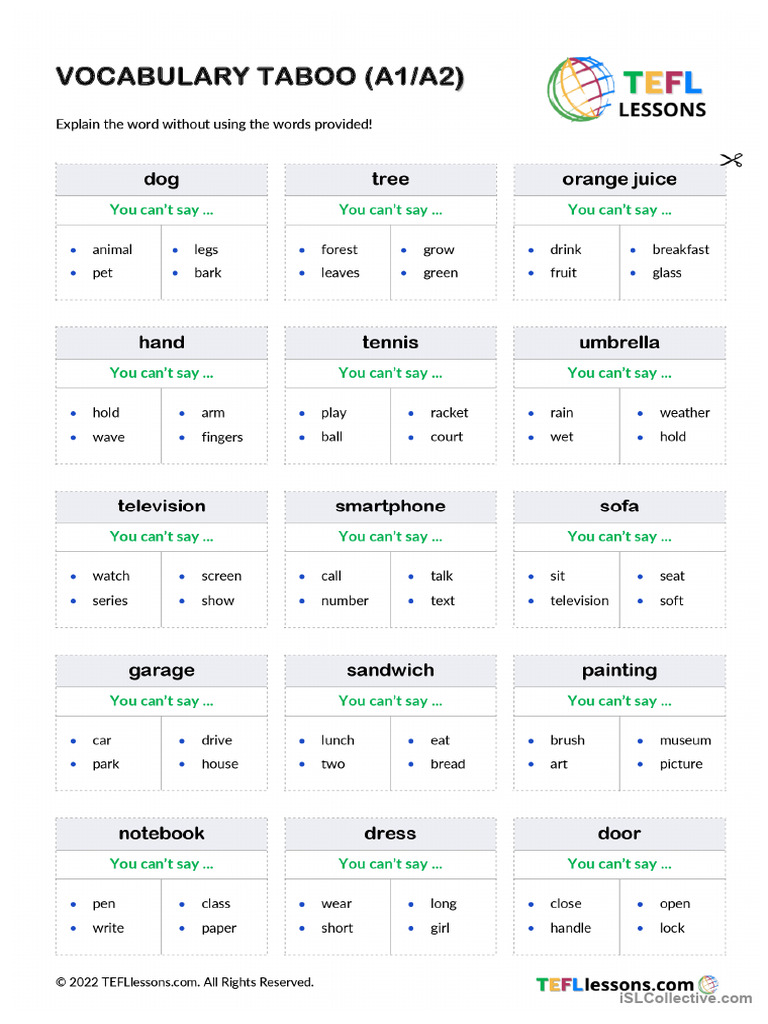768x1024 pixels.
Task: Click the word "handle" in door card
Action: (570, 928)
